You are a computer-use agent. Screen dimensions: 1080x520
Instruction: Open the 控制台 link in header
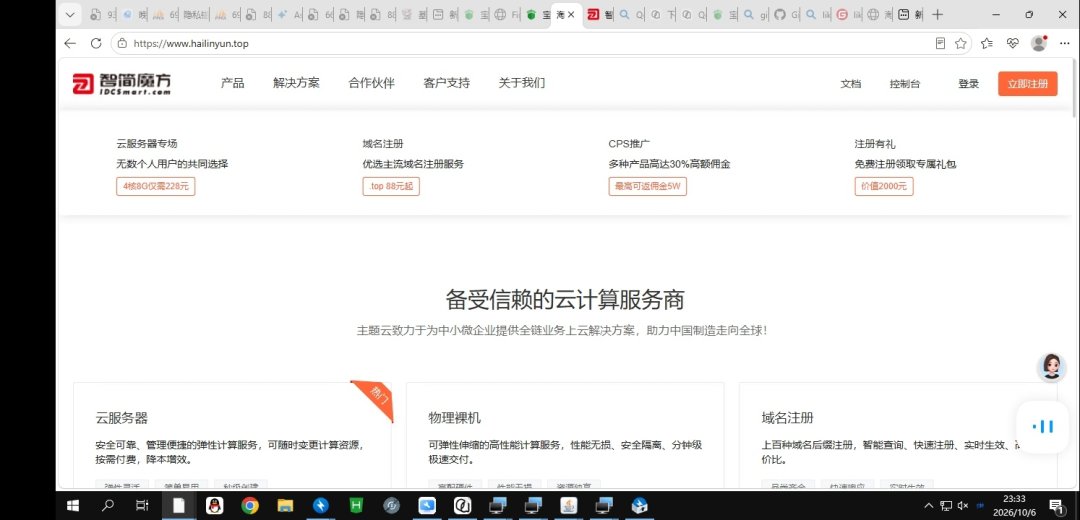click(x=904, y=84)
